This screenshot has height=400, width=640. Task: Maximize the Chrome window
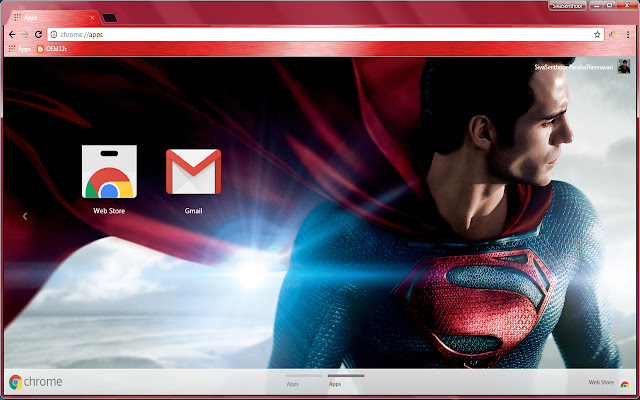point(610,6)
